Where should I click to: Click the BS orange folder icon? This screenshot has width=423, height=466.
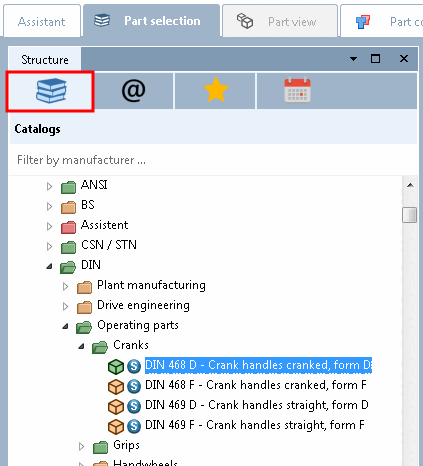[68, 207]
